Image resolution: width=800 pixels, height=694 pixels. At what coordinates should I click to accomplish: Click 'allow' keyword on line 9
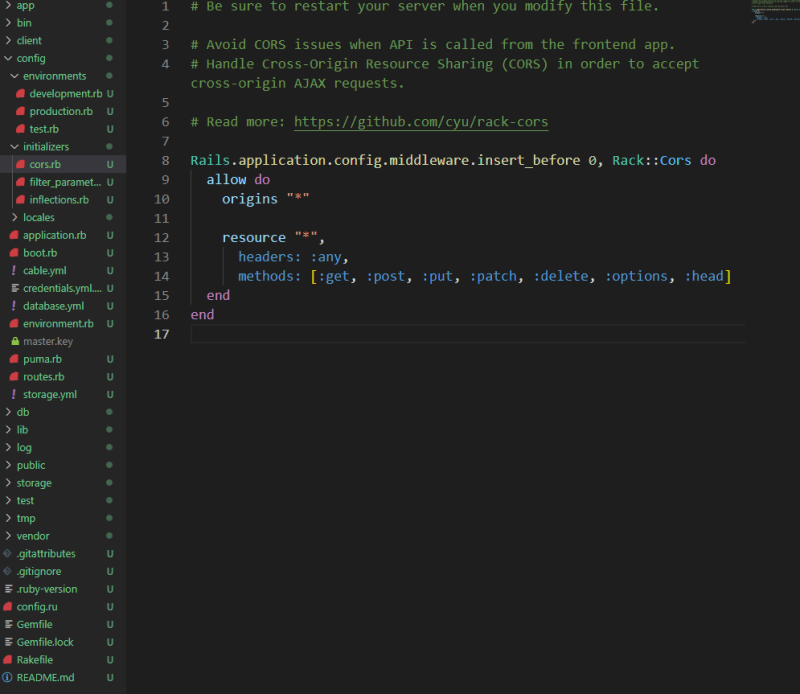pos(226,180)
